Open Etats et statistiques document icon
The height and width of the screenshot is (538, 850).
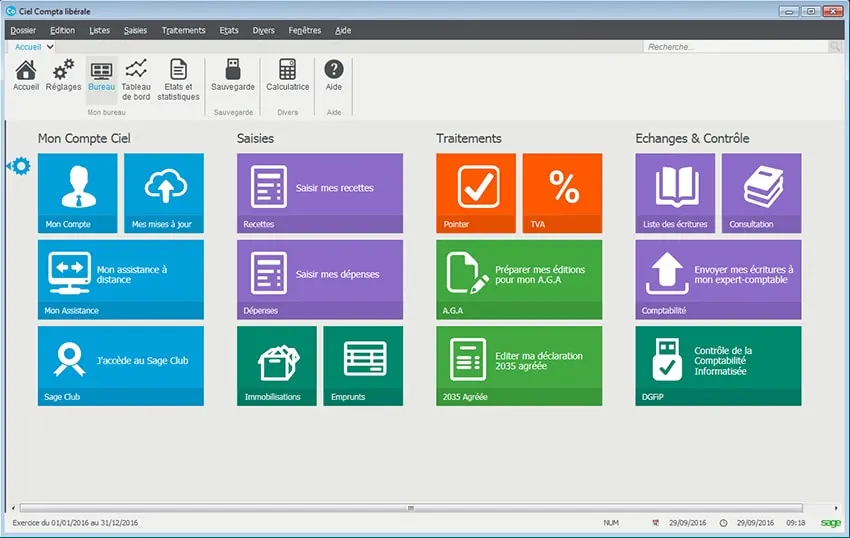click(x=178, y=80)
